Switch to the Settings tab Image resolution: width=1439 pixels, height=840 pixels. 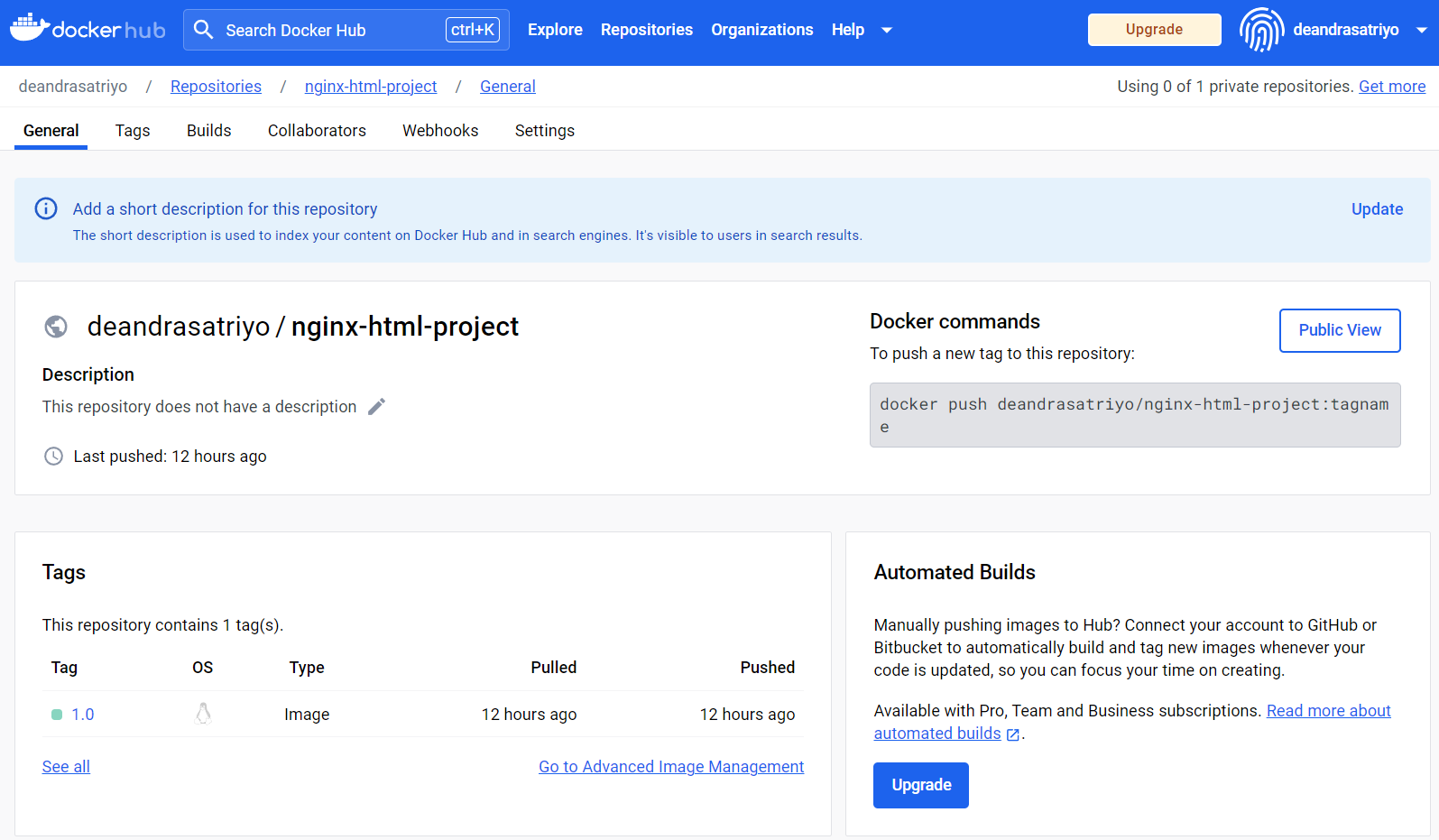click(x=545, y=131)
